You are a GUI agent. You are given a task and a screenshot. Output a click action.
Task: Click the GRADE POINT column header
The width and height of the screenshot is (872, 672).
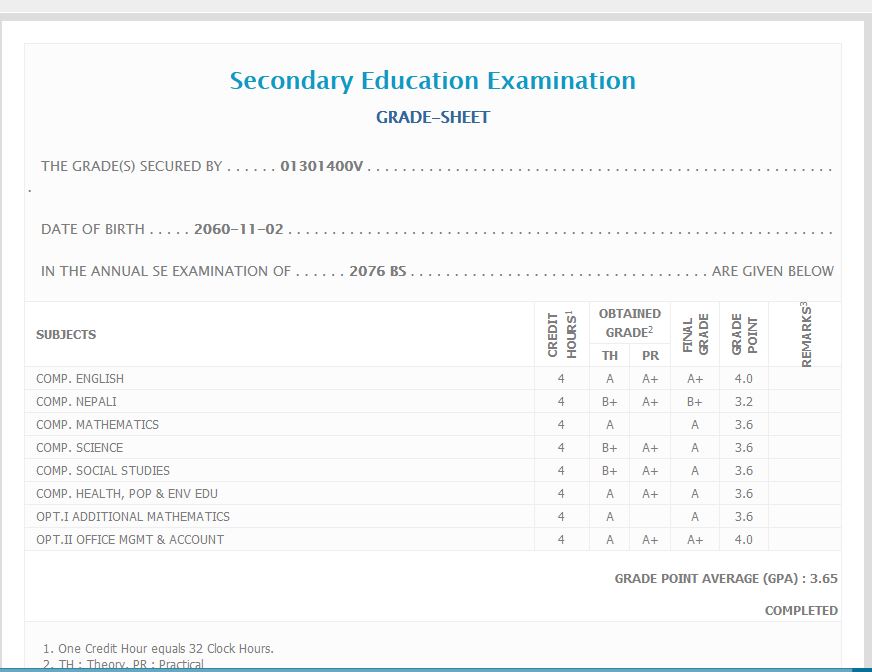[744, 334]
